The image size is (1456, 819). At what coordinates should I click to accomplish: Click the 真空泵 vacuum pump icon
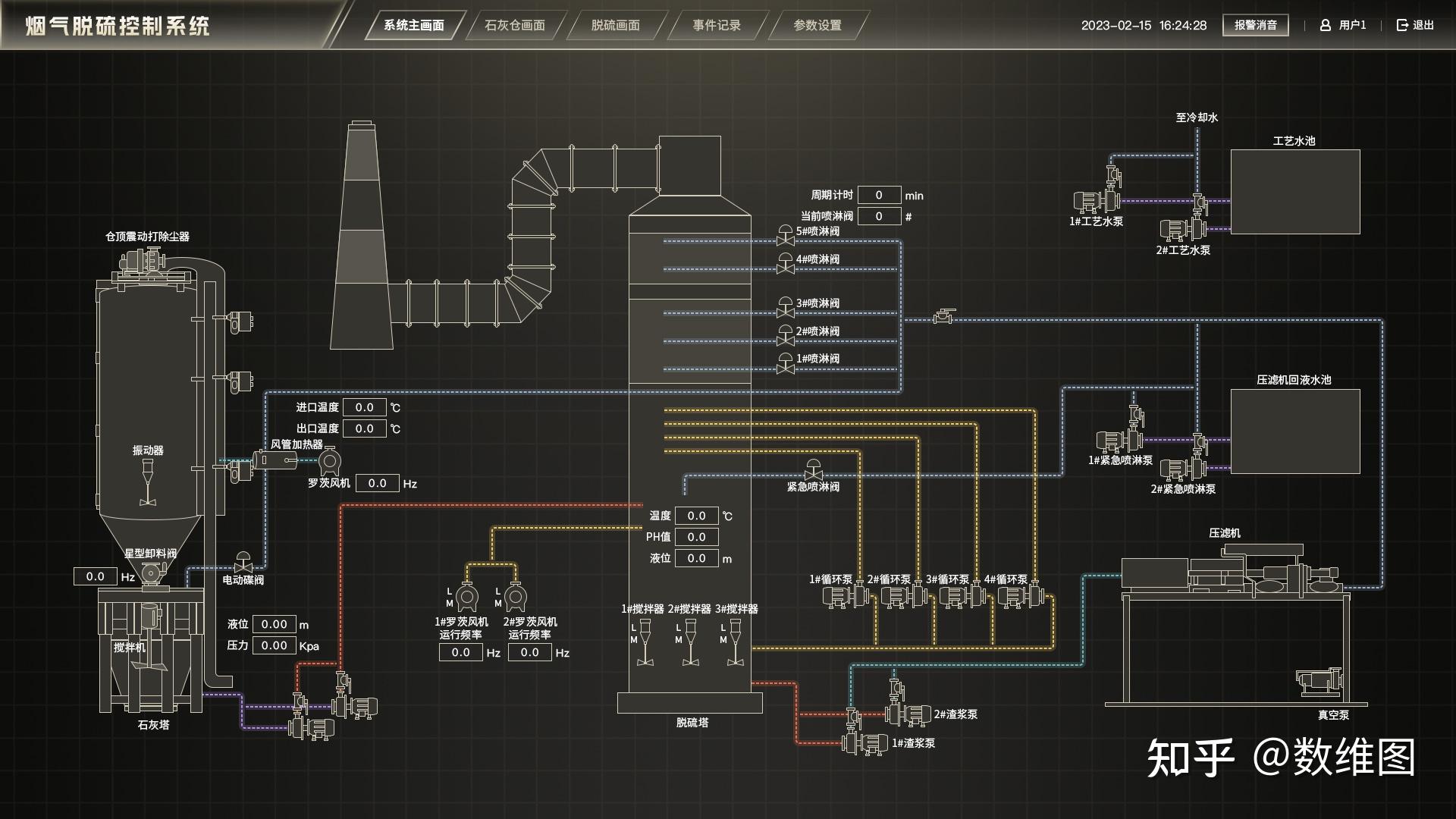(1319, 682)
